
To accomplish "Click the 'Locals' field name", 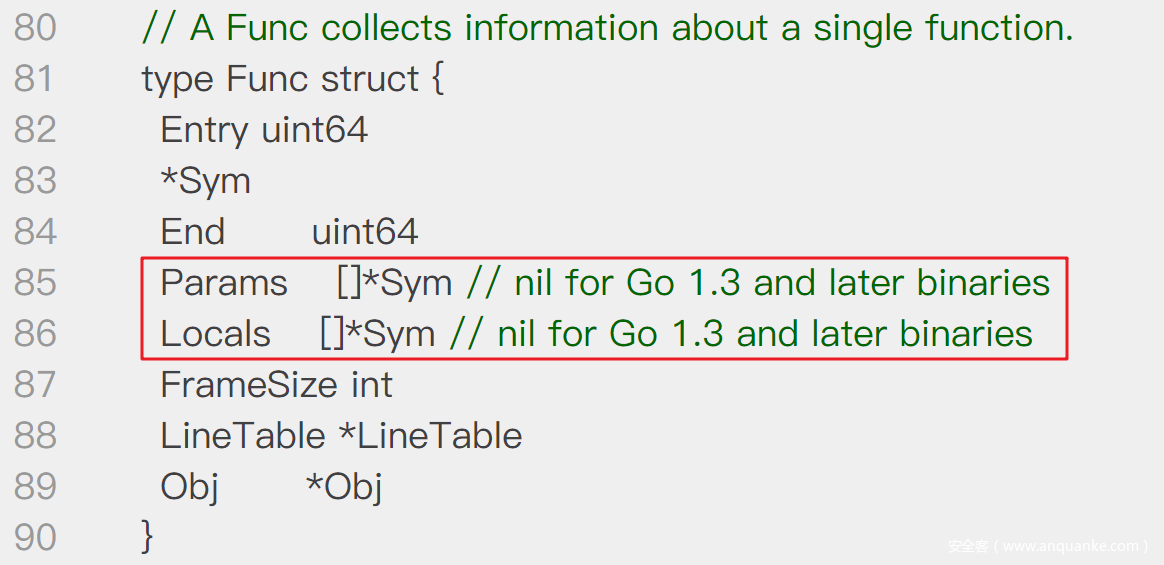I will pyautogui.click(x=215, y=333).
